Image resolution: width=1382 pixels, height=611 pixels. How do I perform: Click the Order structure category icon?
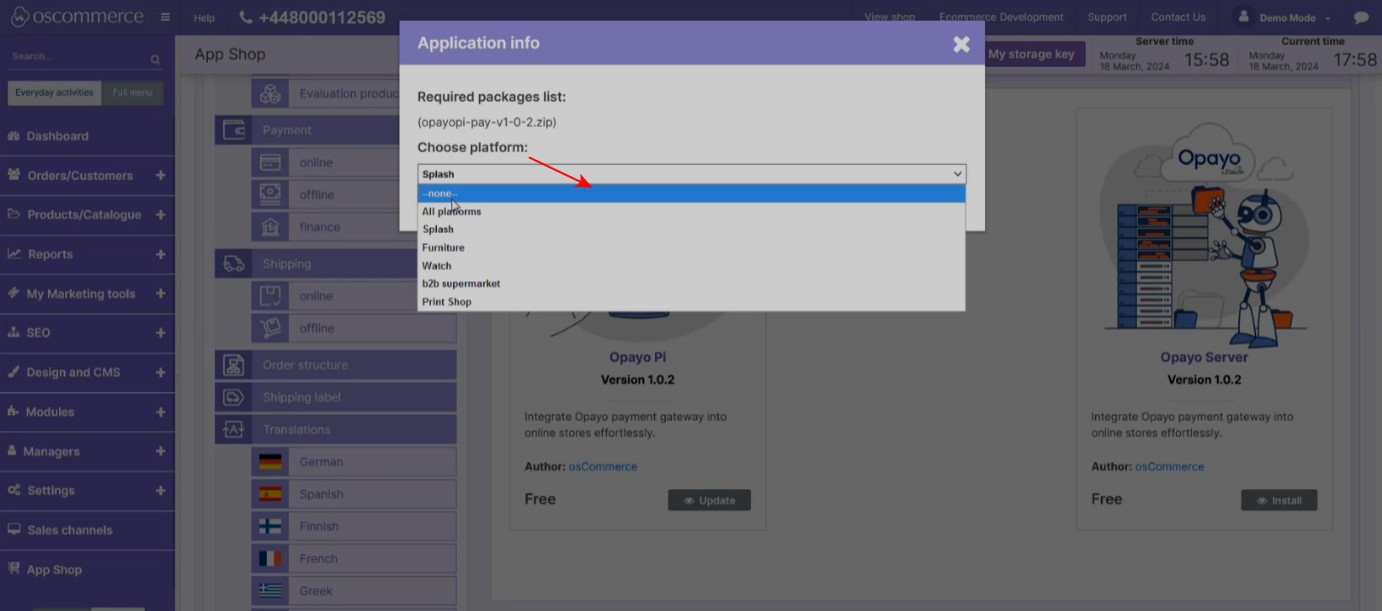tap(234, 365)
